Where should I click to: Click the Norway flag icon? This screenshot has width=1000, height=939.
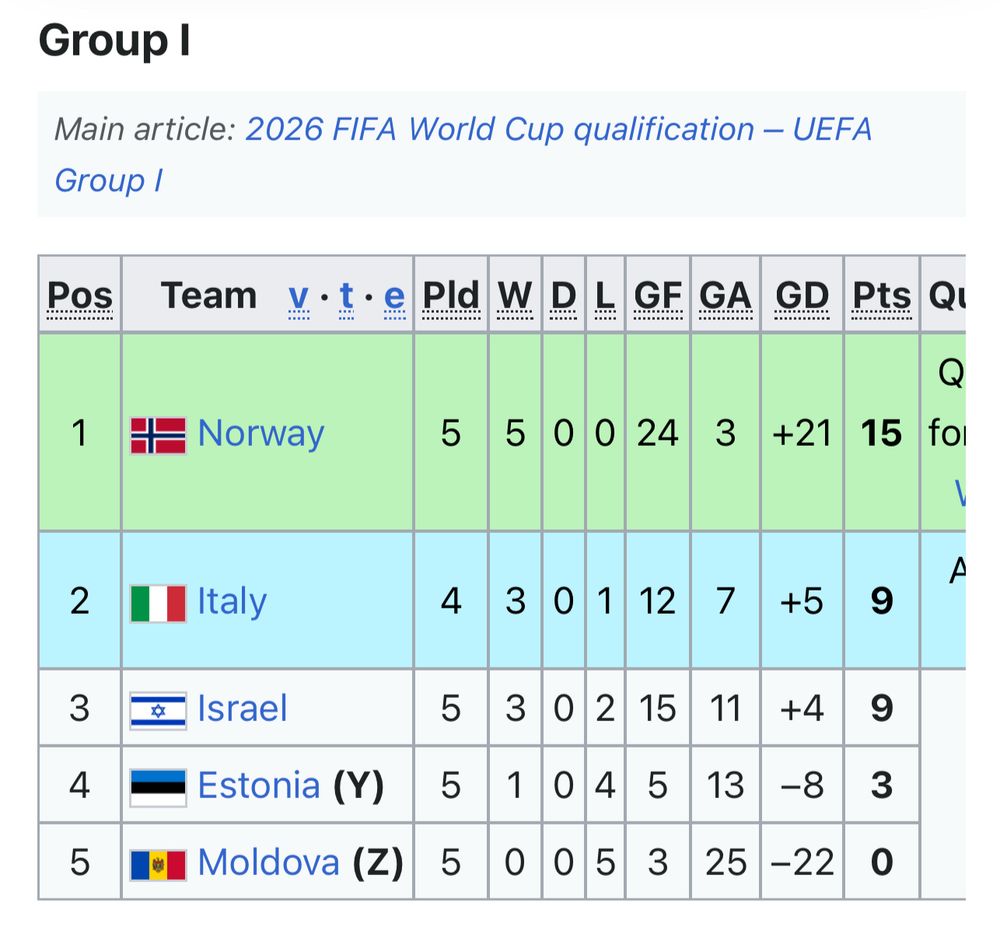(x=158, y=435)
